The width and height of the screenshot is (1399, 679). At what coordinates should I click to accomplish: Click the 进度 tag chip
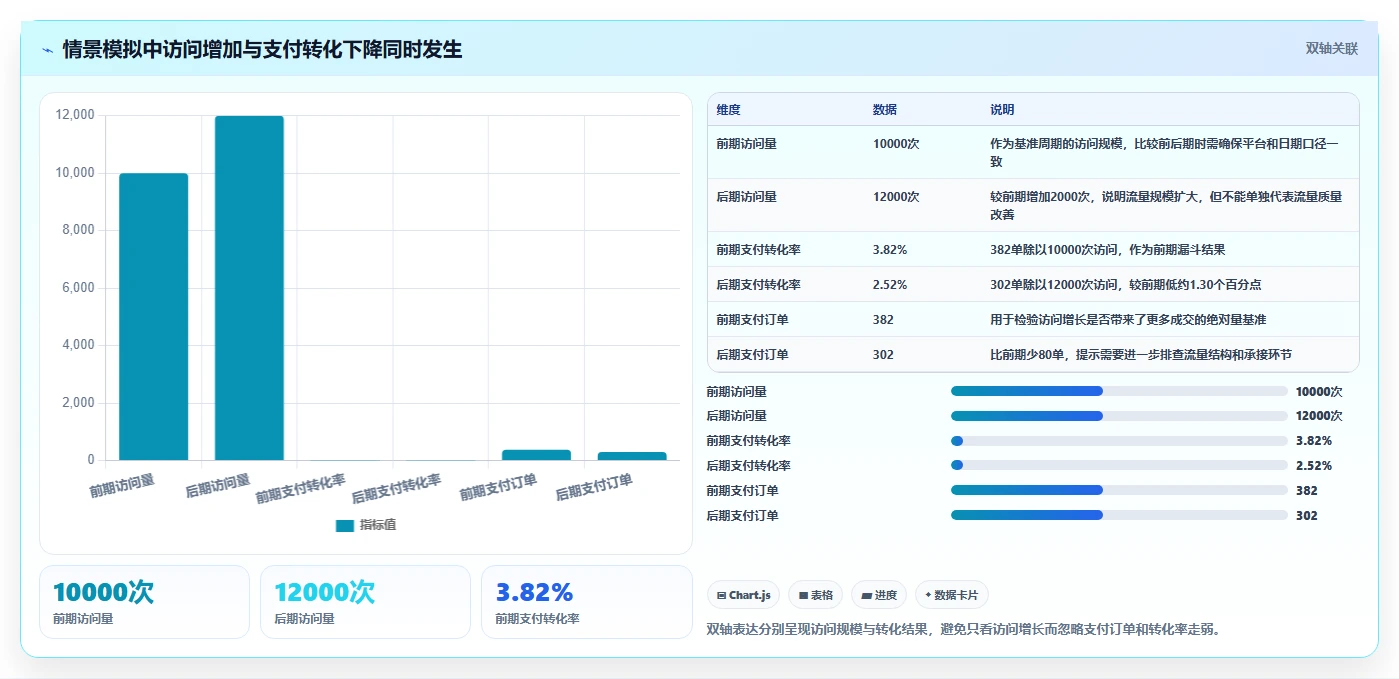879,595
